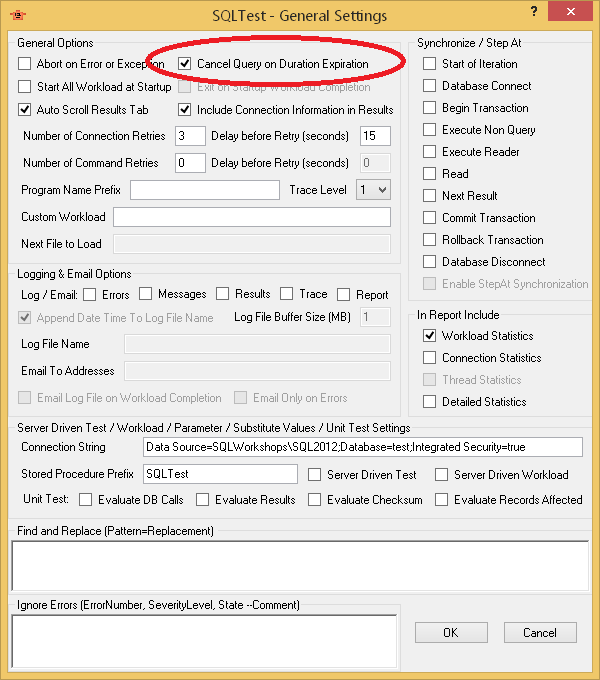Check Rollback Transaction step option

pyautogui.click(x=429, y=240)
